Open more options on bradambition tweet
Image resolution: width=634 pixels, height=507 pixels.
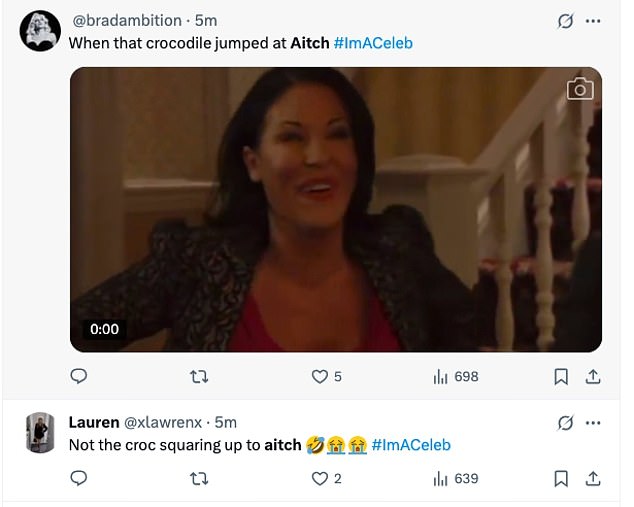[x=593, y=21]
